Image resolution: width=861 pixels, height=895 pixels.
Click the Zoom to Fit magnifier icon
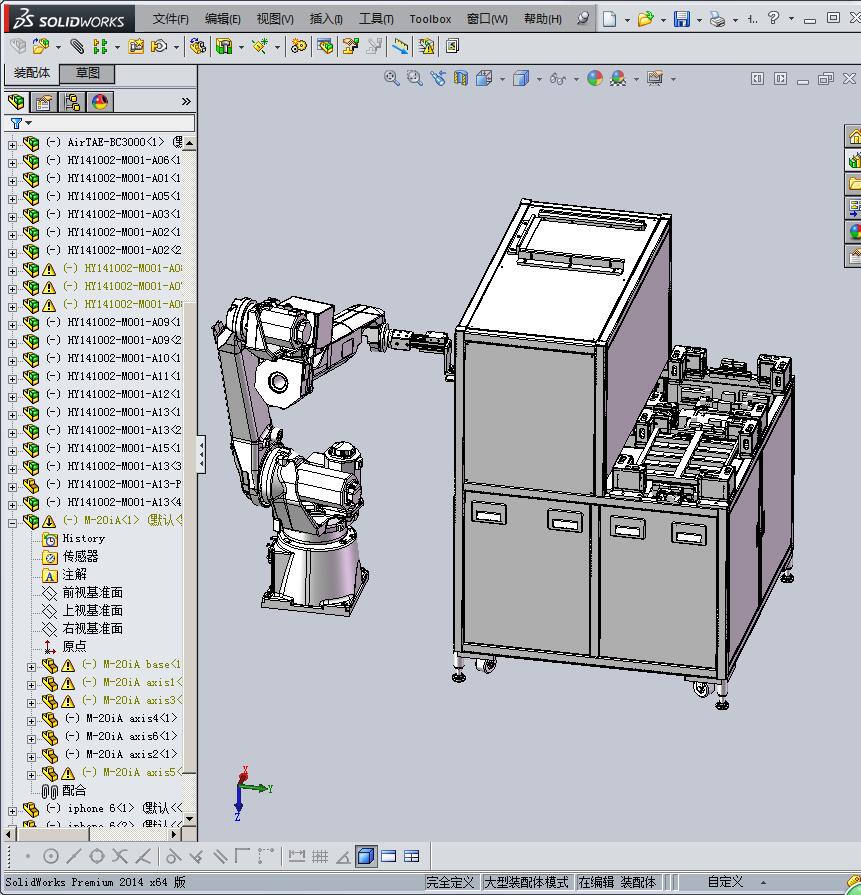392,78
